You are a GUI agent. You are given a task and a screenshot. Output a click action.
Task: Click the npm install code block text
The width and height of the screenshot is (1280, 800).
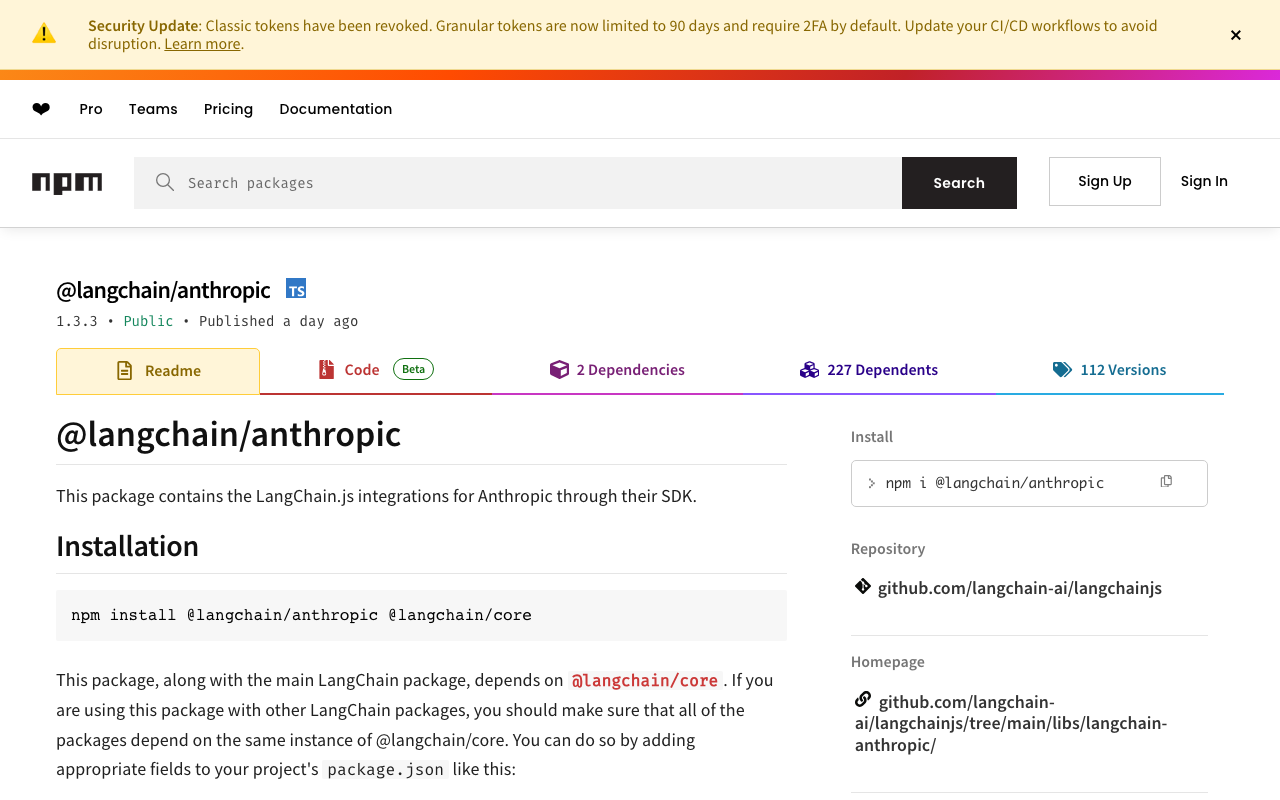[301, 615]
